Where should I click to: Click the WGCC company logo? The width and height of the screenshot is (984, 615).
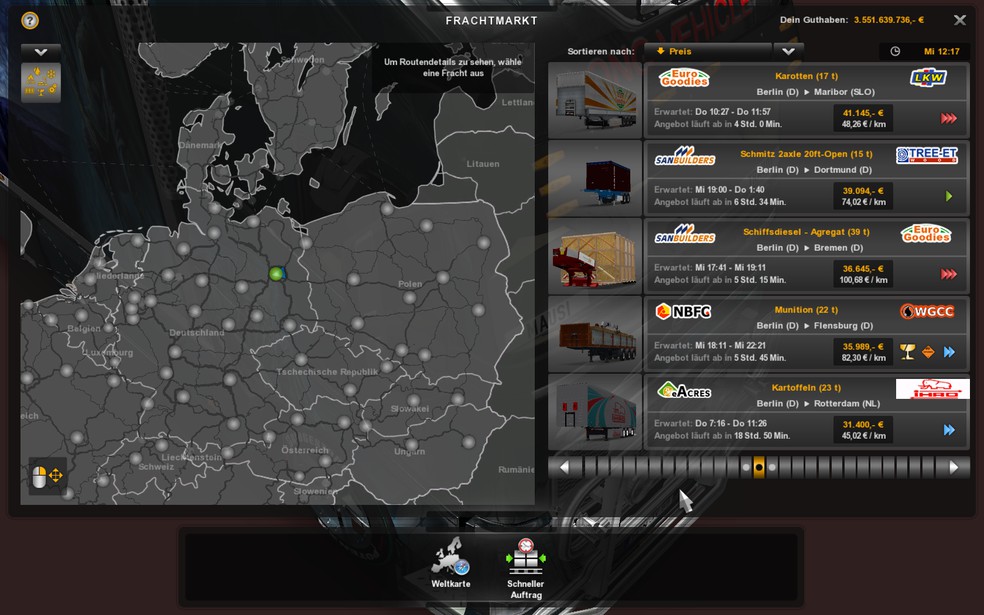(927, 311)
